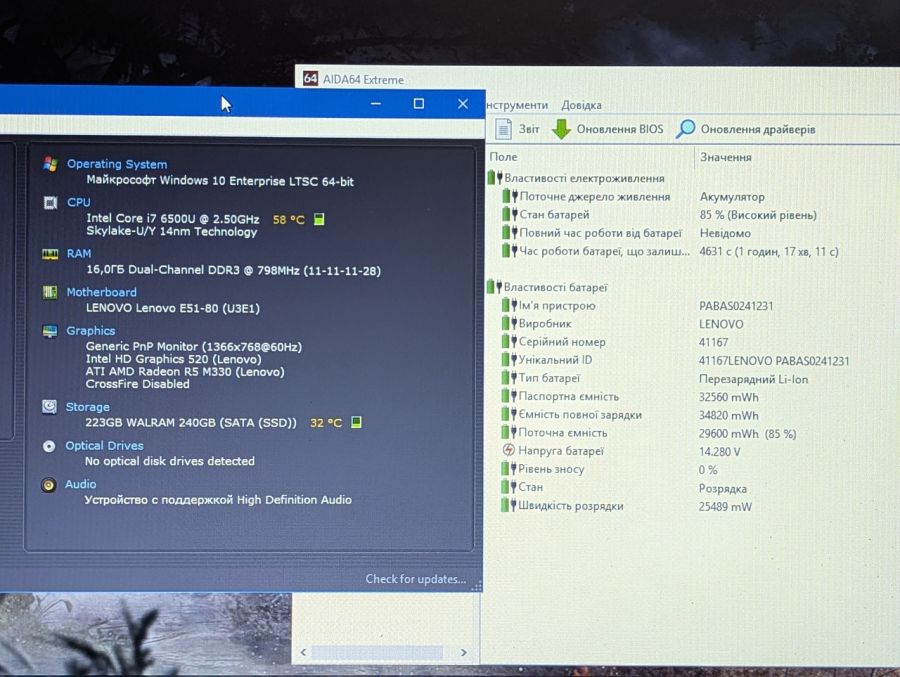Click the value 34820 mWh
Screen dimensions: 900x677
click(728, 415)
